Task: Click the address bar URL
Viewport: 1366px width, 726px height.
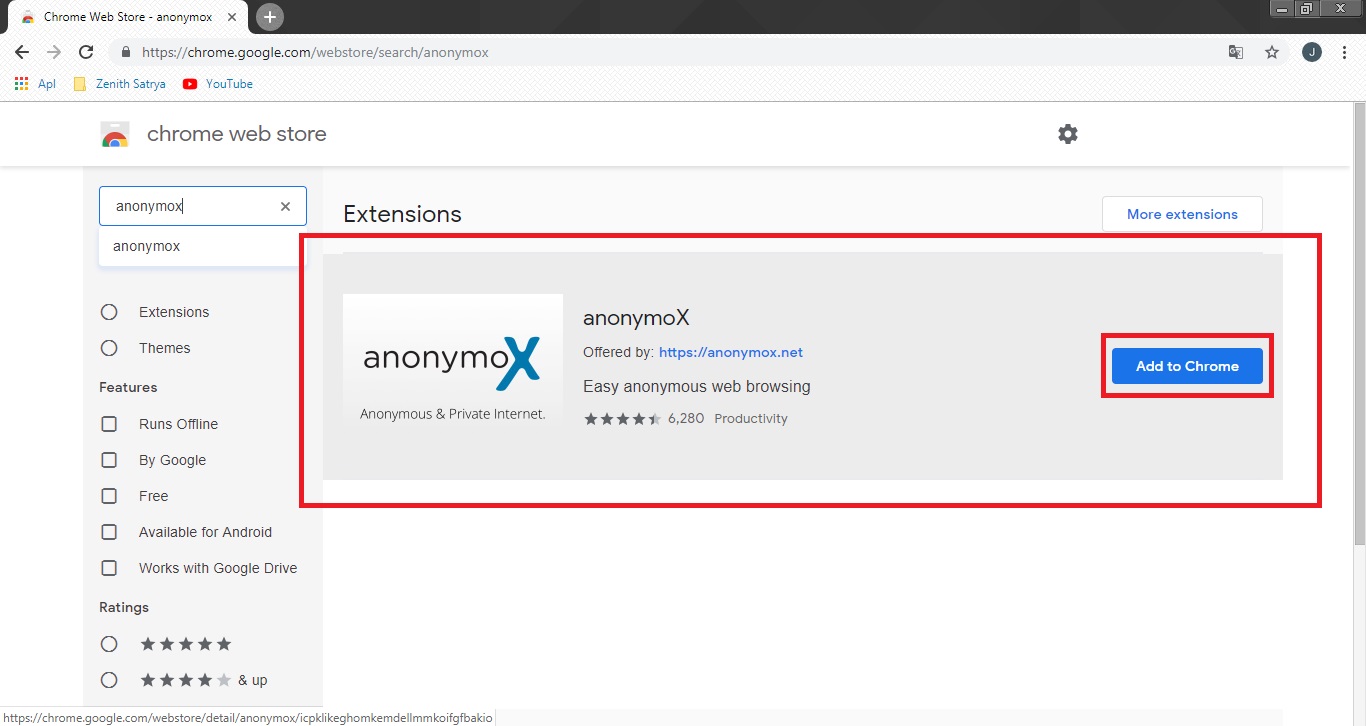Action: (x=315, y=52)
